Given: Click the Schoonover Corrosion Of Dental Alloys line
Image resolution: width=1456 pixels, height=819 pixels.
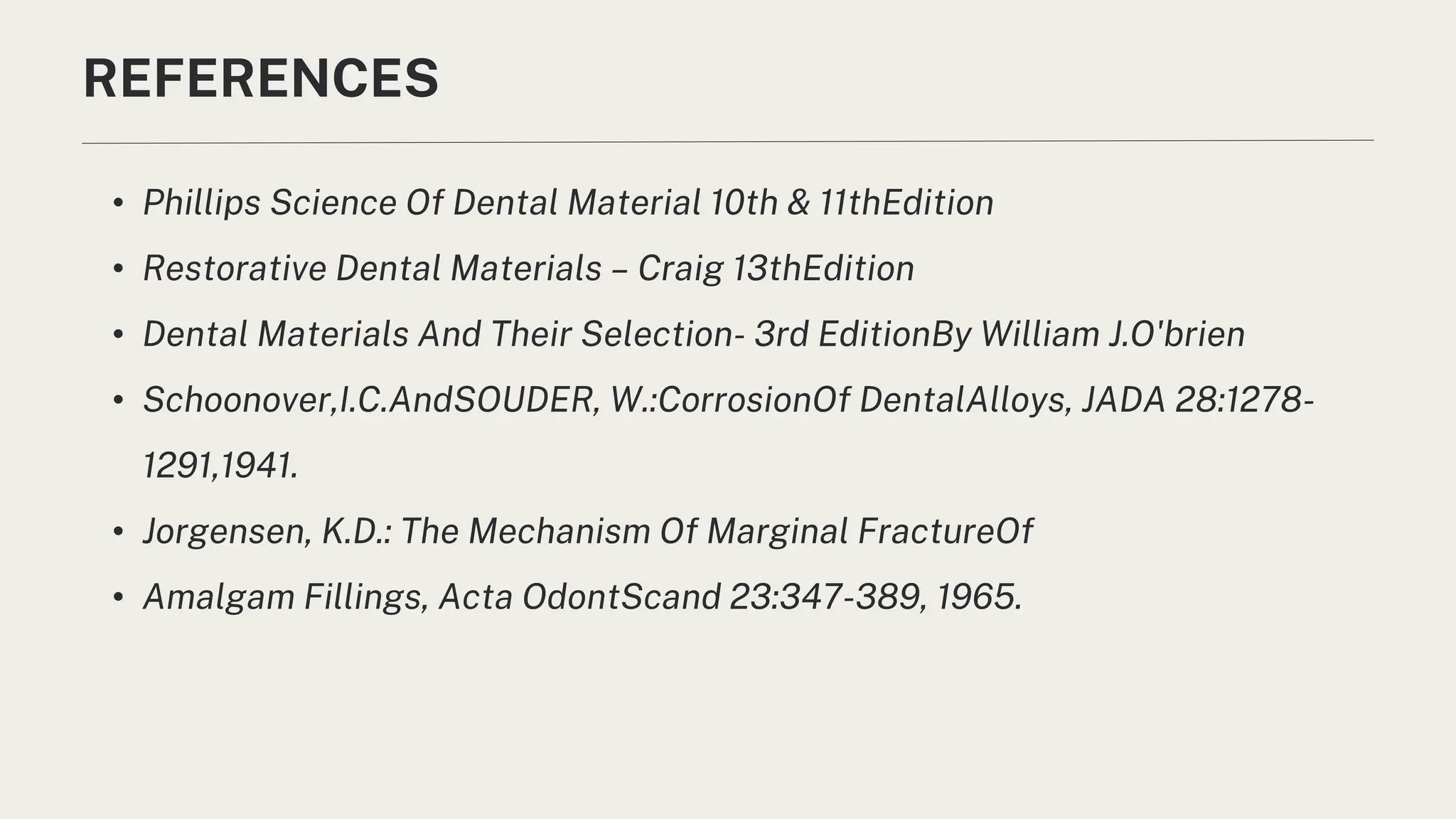Looking at the screenshot, I should point(729,400).
